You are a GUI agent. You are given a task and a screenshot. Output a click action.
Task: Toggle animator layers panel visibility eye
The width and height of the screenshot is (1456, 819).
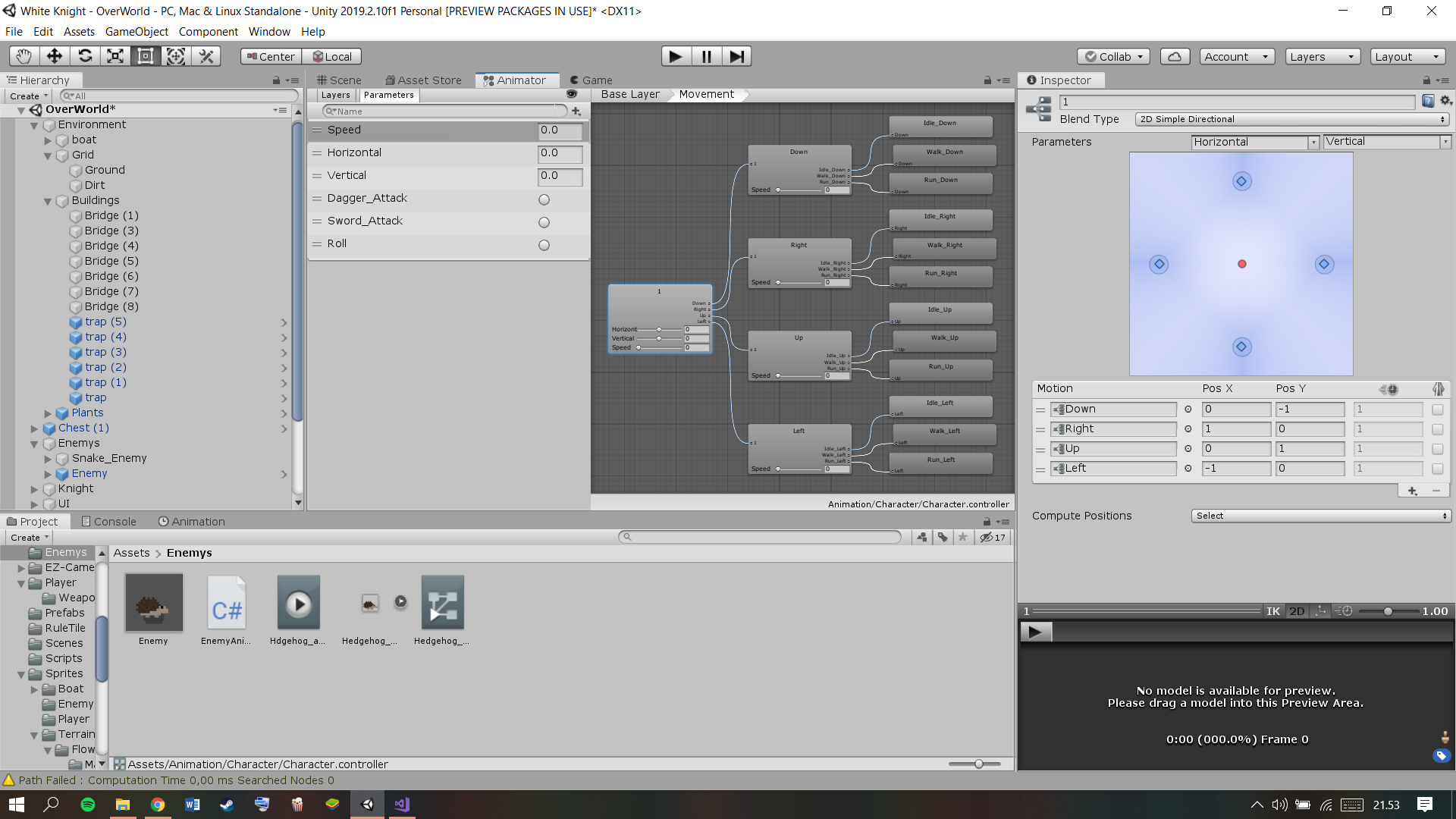[572, 94]
